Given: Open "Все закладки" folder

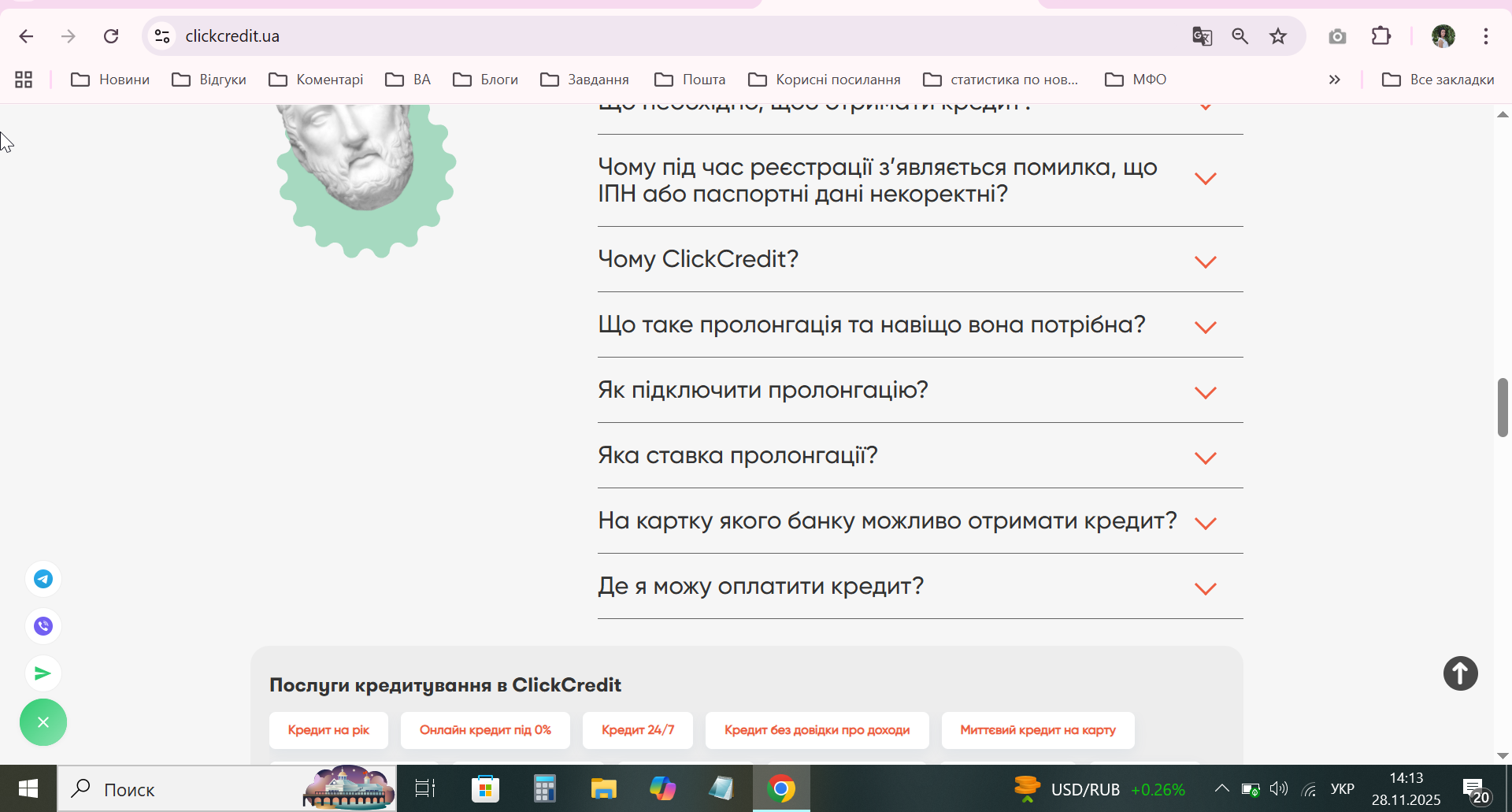Looking at the screenshot, I should (1438, 80).
